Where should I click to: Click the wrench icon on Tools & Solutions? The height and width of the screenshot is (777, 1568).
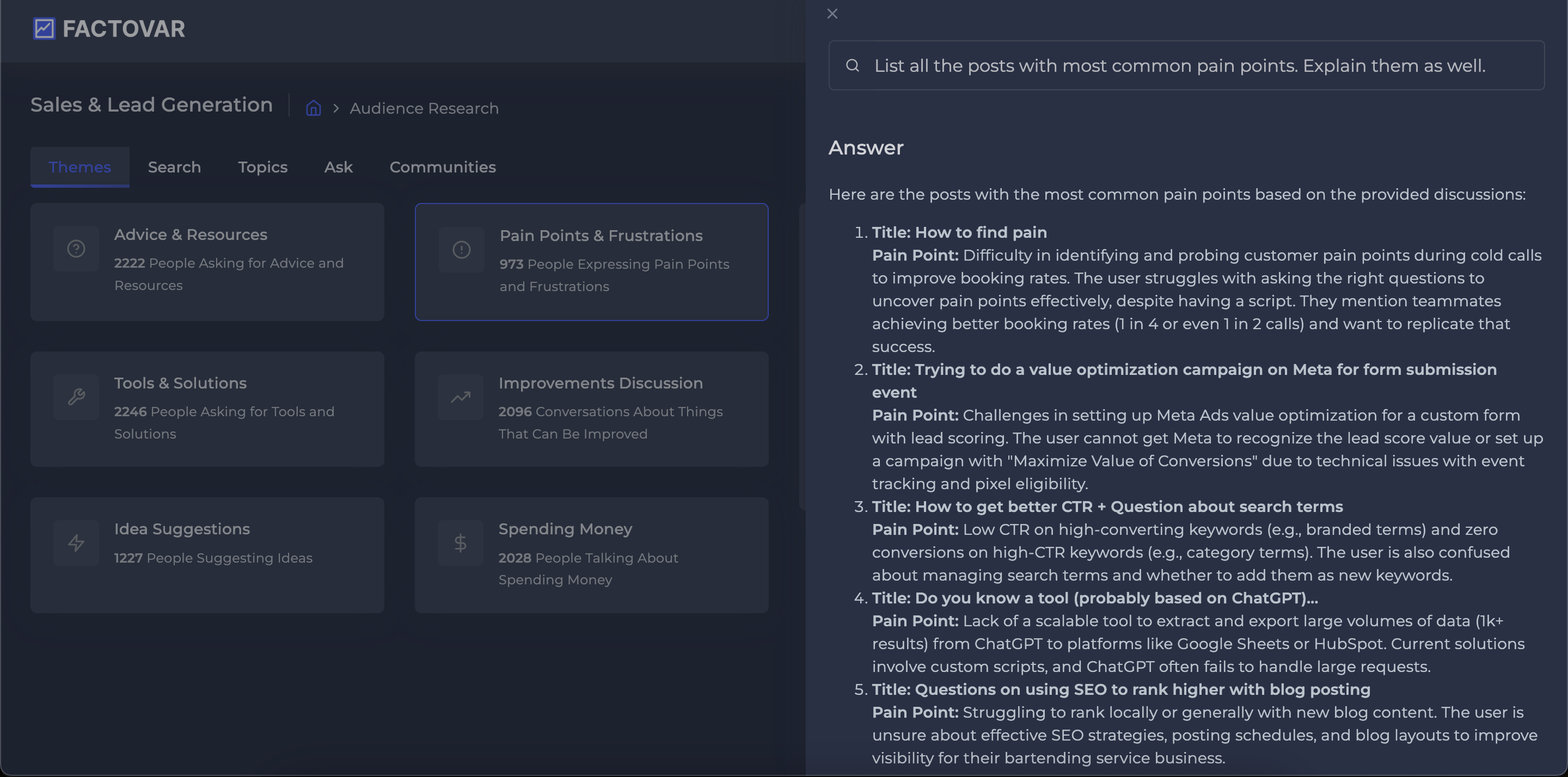[76, 397]
